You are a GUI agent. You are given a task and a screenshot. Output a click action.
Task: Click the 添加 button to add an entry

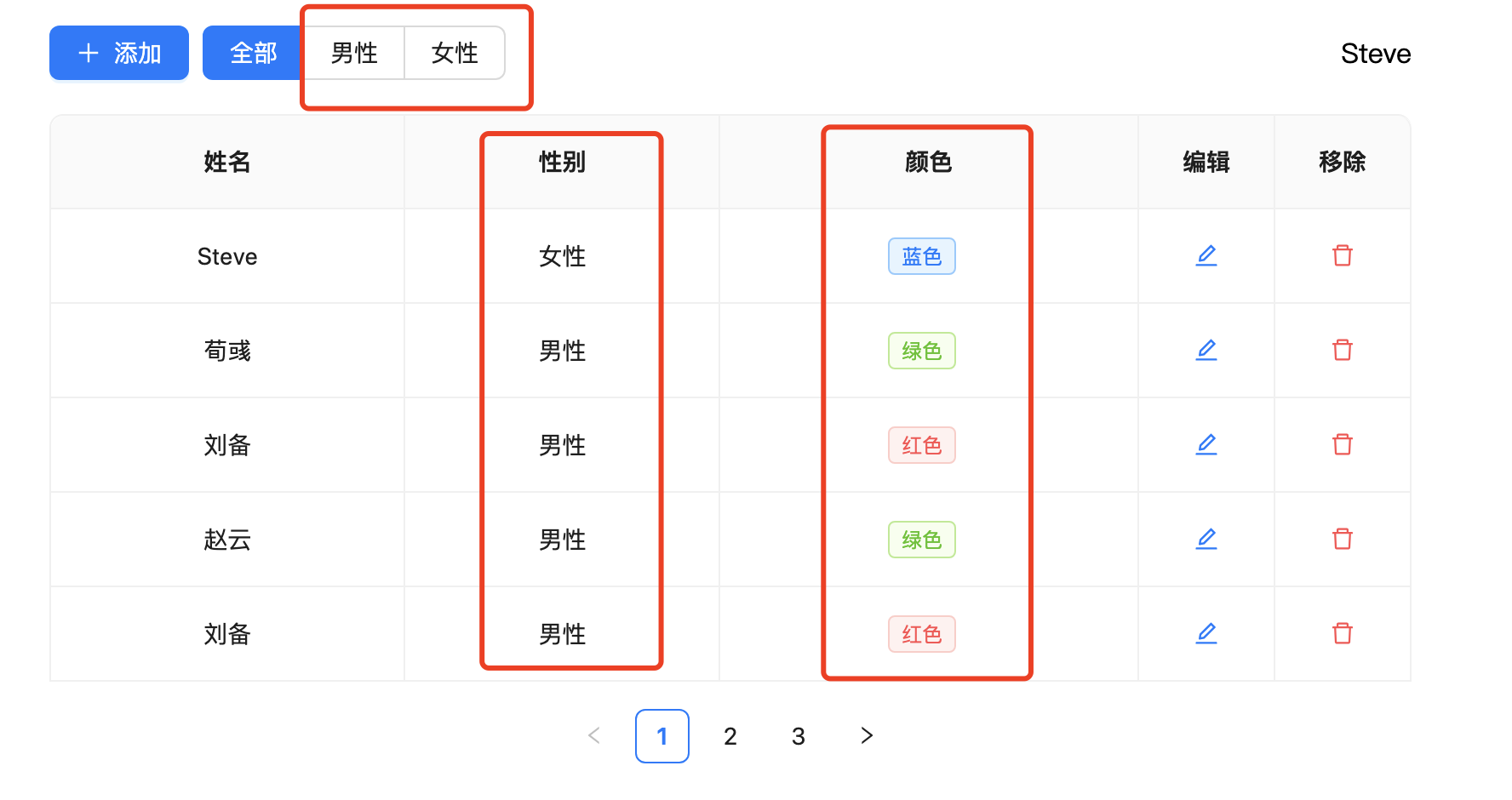click(118, 53)
